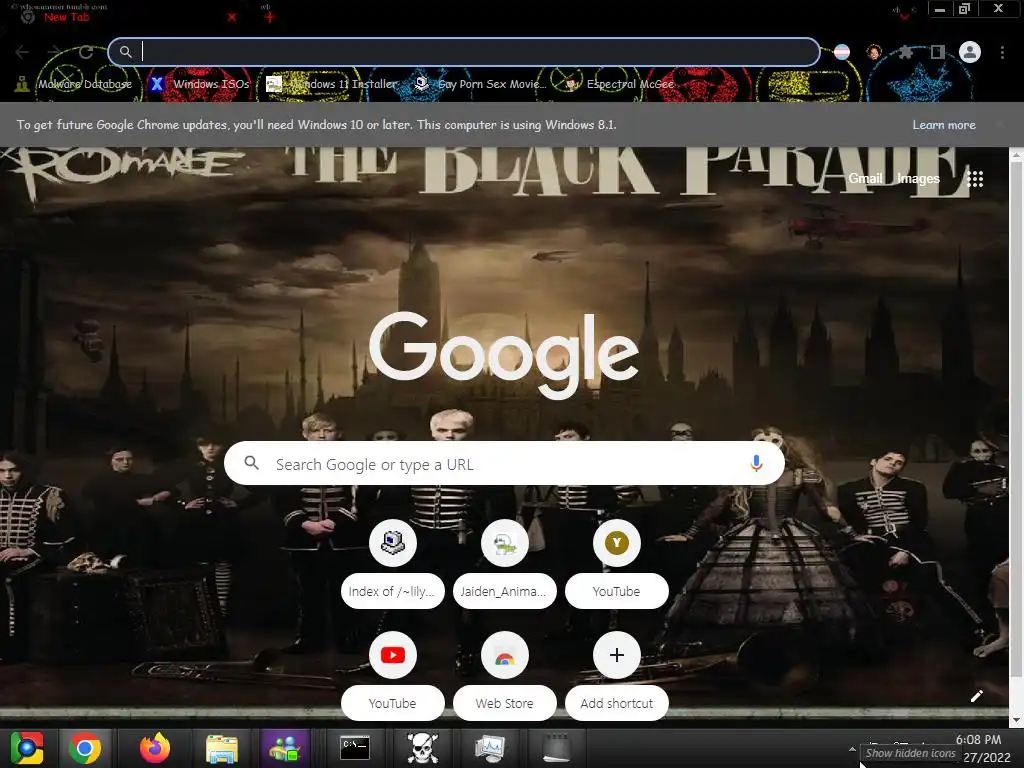Open the red YouTube play shortcut
The image size is (1024, 768).
392,655
